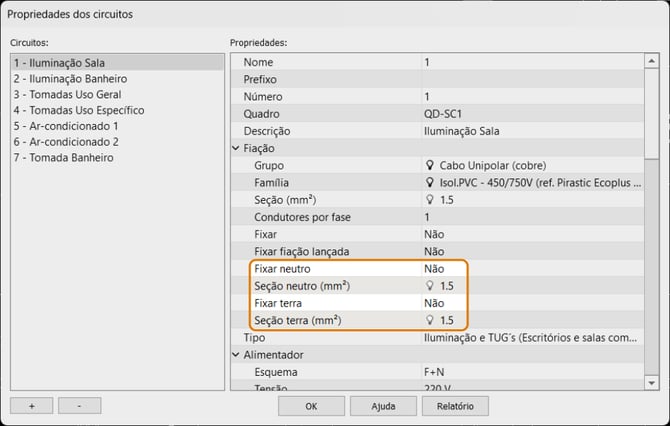Select circuit 2 - Iluminação Banheiro

click(x=70, y=78)
